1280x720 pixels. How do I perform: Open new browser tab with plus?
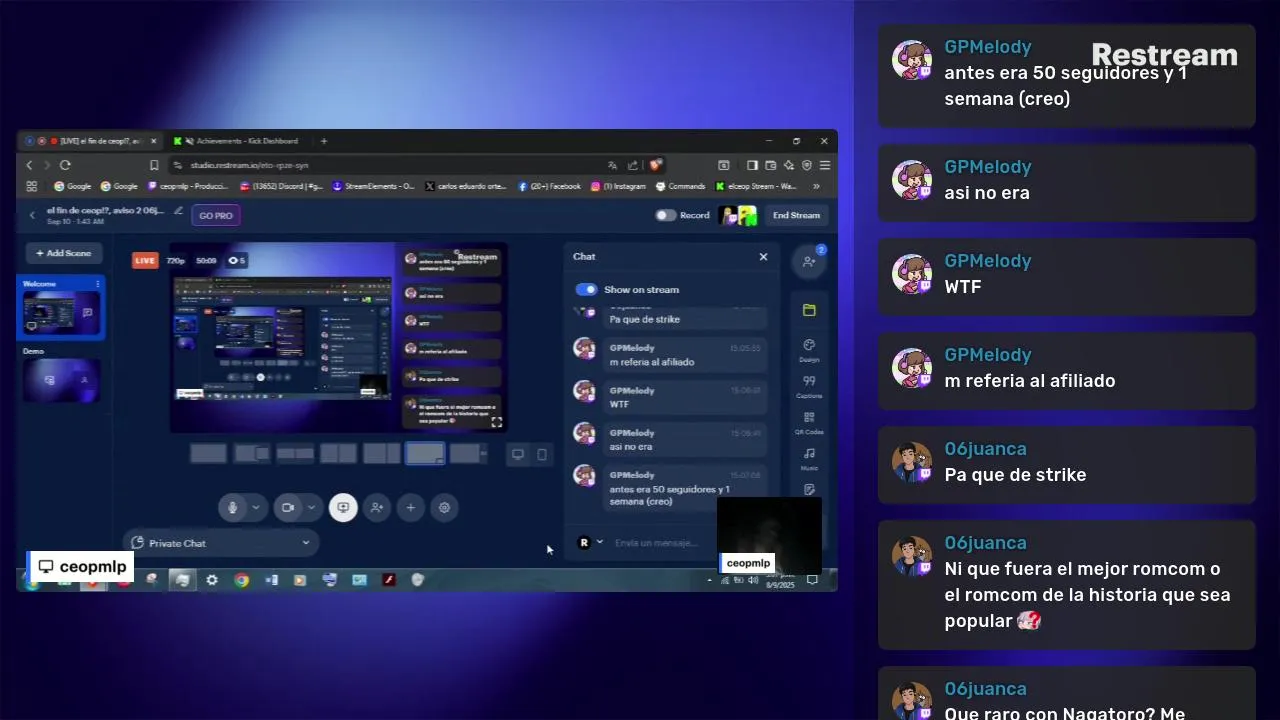click(323, 141)
